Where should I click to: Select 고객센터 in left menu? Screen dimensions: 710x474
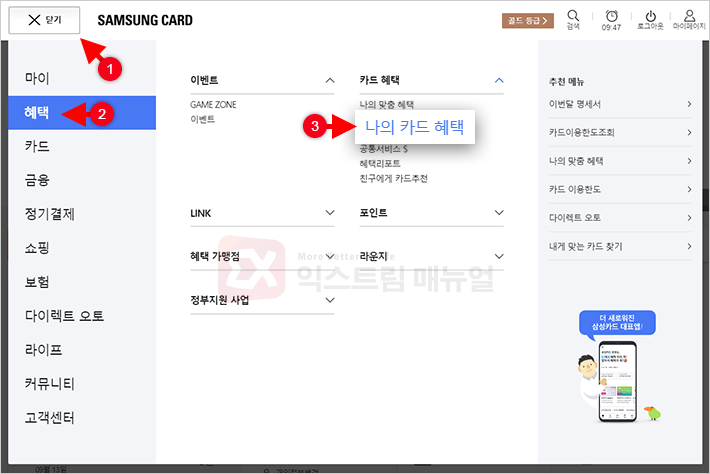49,418
